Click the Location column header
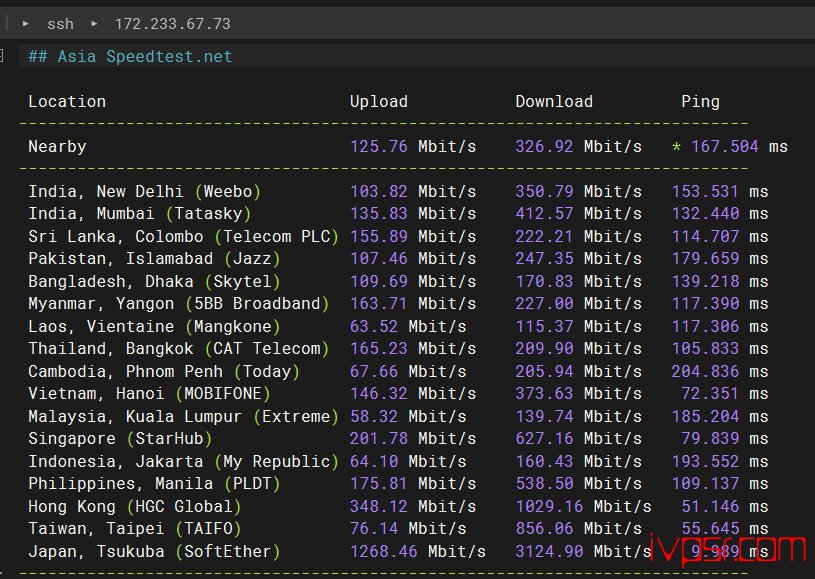 pos(67,101)
